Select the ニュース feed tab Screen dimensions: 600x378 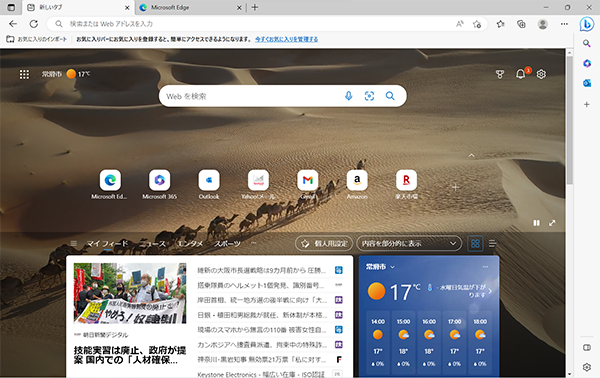[x=152, y=244]
